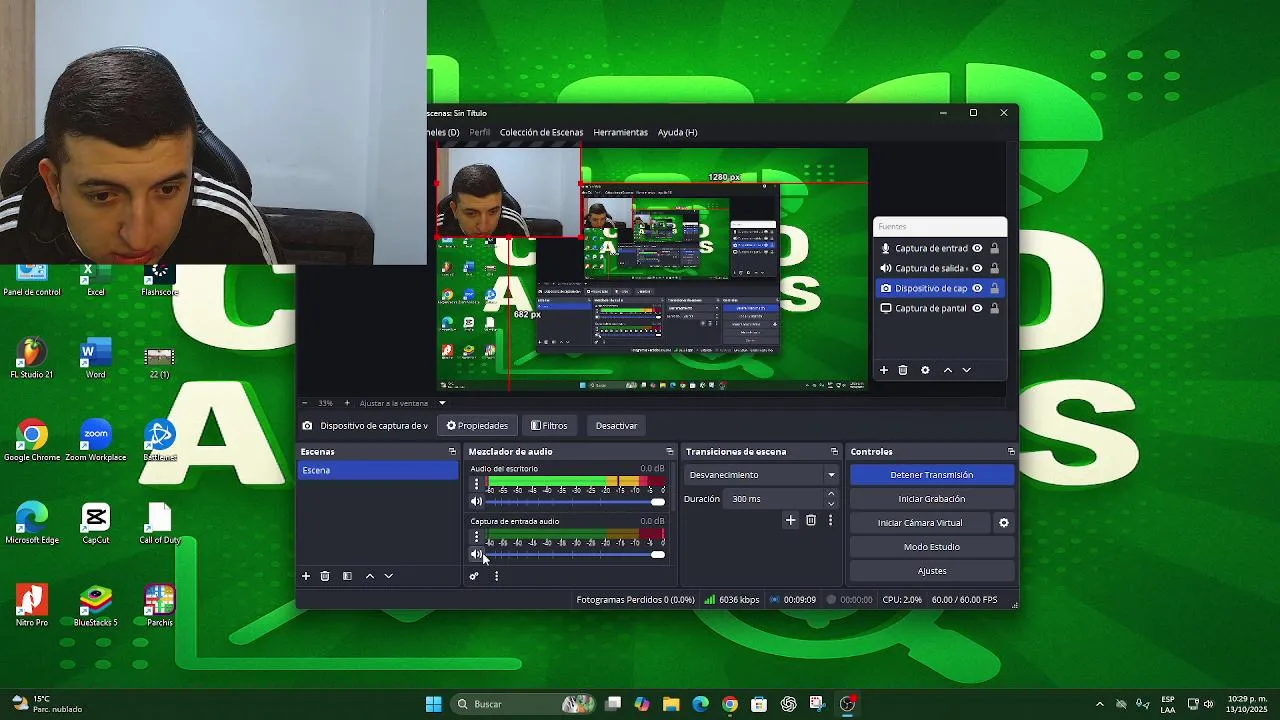The width and height of the screenshot is (1280, 720).
Task: Open preview scaling dropdown arrow
Action: [x=442, y=403]
